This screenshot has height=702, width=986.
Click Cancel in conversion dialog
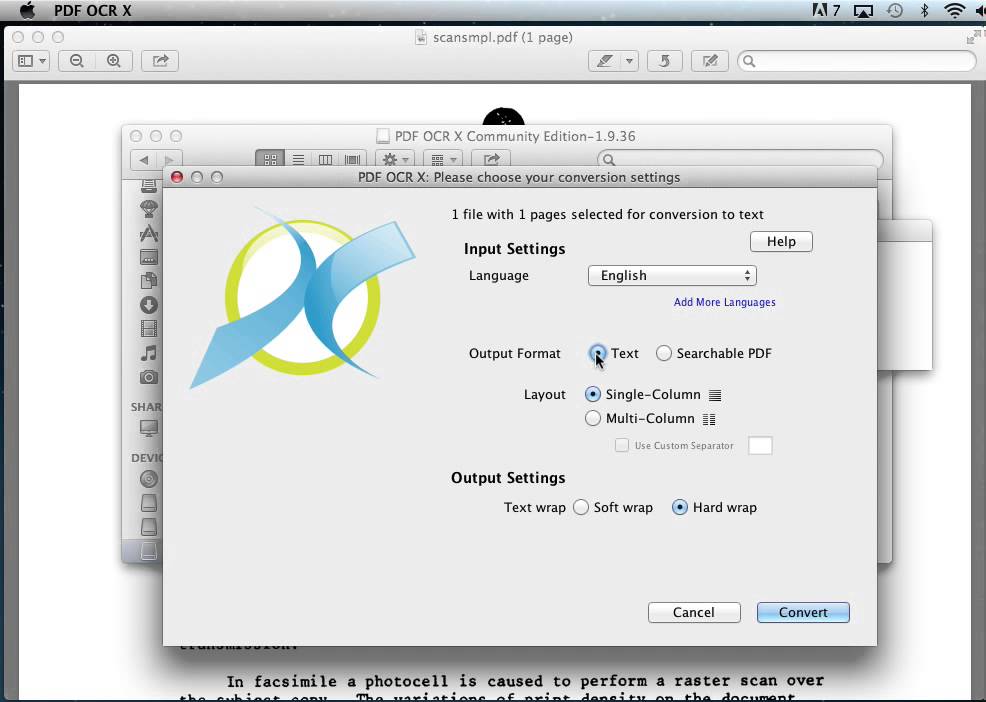point(694,613)
